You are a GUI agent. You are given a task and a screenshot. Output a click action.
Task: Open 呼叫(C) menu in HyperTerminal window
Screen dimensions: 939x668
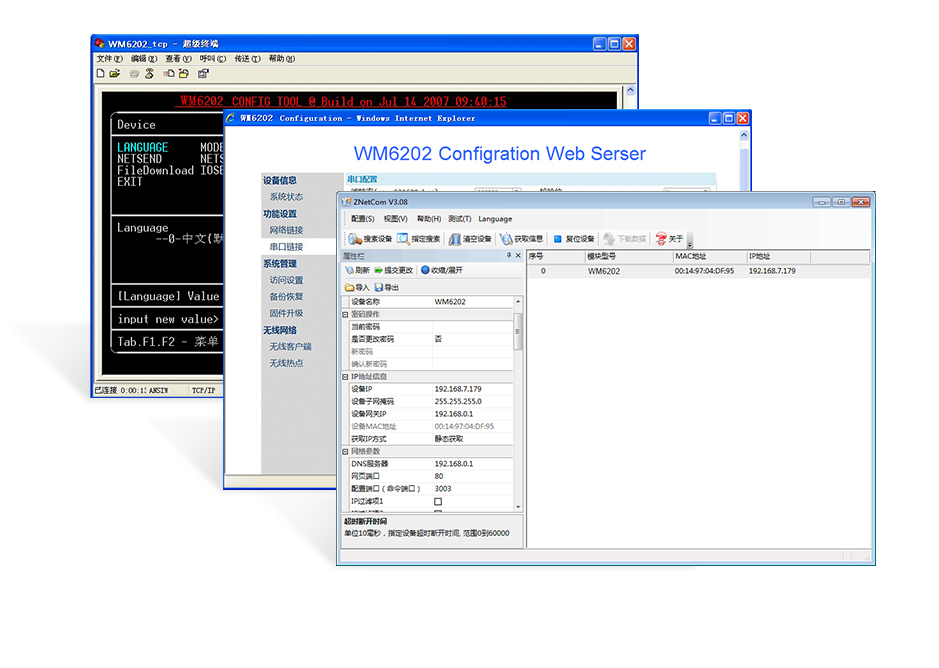point(213,59)
